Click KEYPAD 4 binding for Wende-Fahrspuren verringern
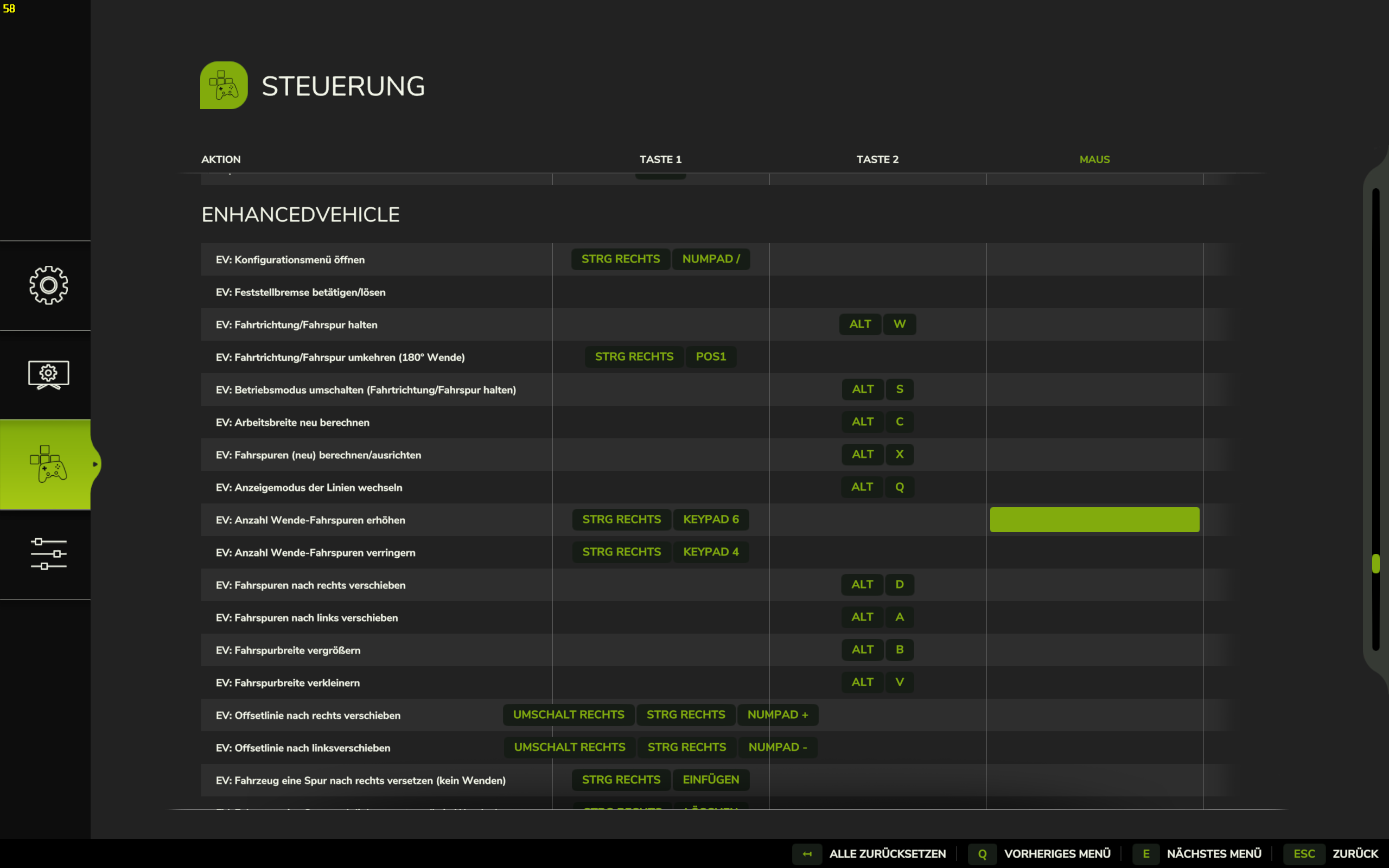Viewport: 1389px width, 868px height. point(711,552)
